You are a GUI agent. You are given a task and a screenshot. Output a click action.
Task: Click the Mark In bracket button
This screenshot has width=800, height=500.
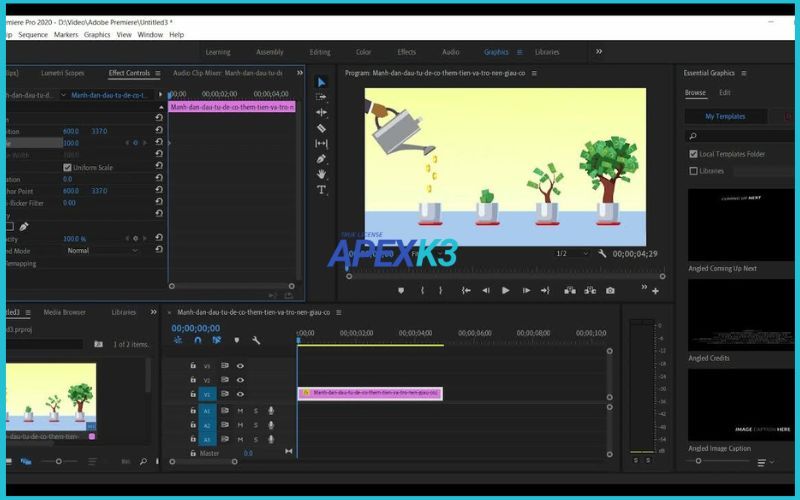coord(422,290)
